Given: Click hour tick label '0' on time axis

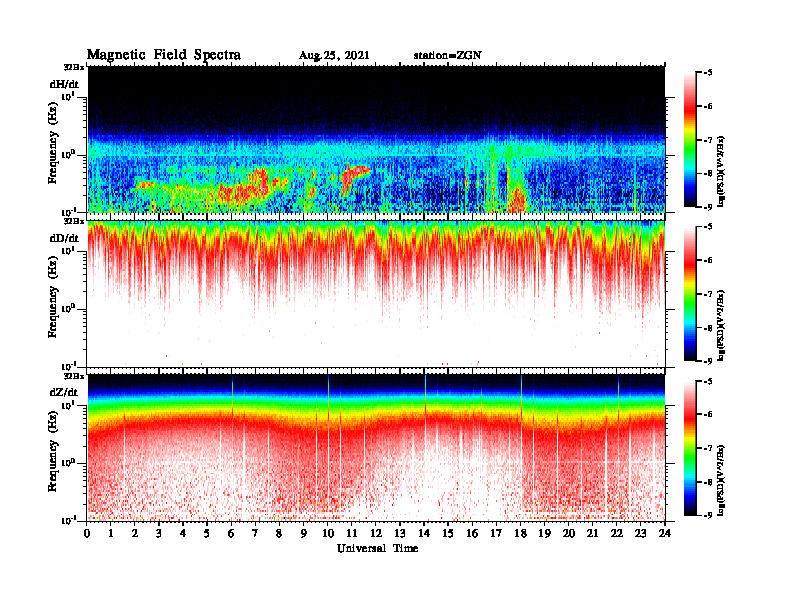Looking at the screenshot, I should pos(87,534).
